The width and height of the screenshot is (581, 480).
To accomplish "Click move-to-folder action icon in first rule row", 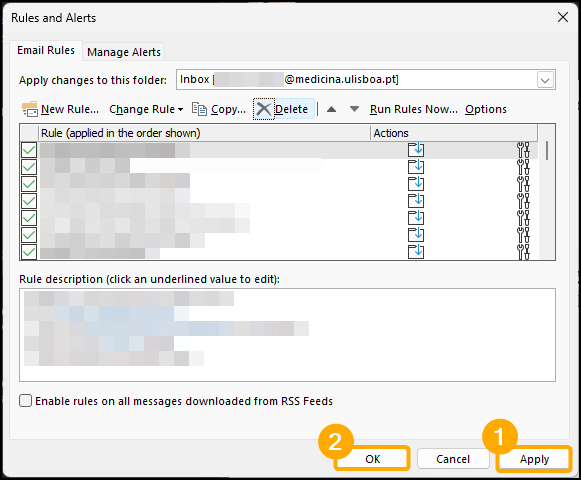I will [416, 150].
